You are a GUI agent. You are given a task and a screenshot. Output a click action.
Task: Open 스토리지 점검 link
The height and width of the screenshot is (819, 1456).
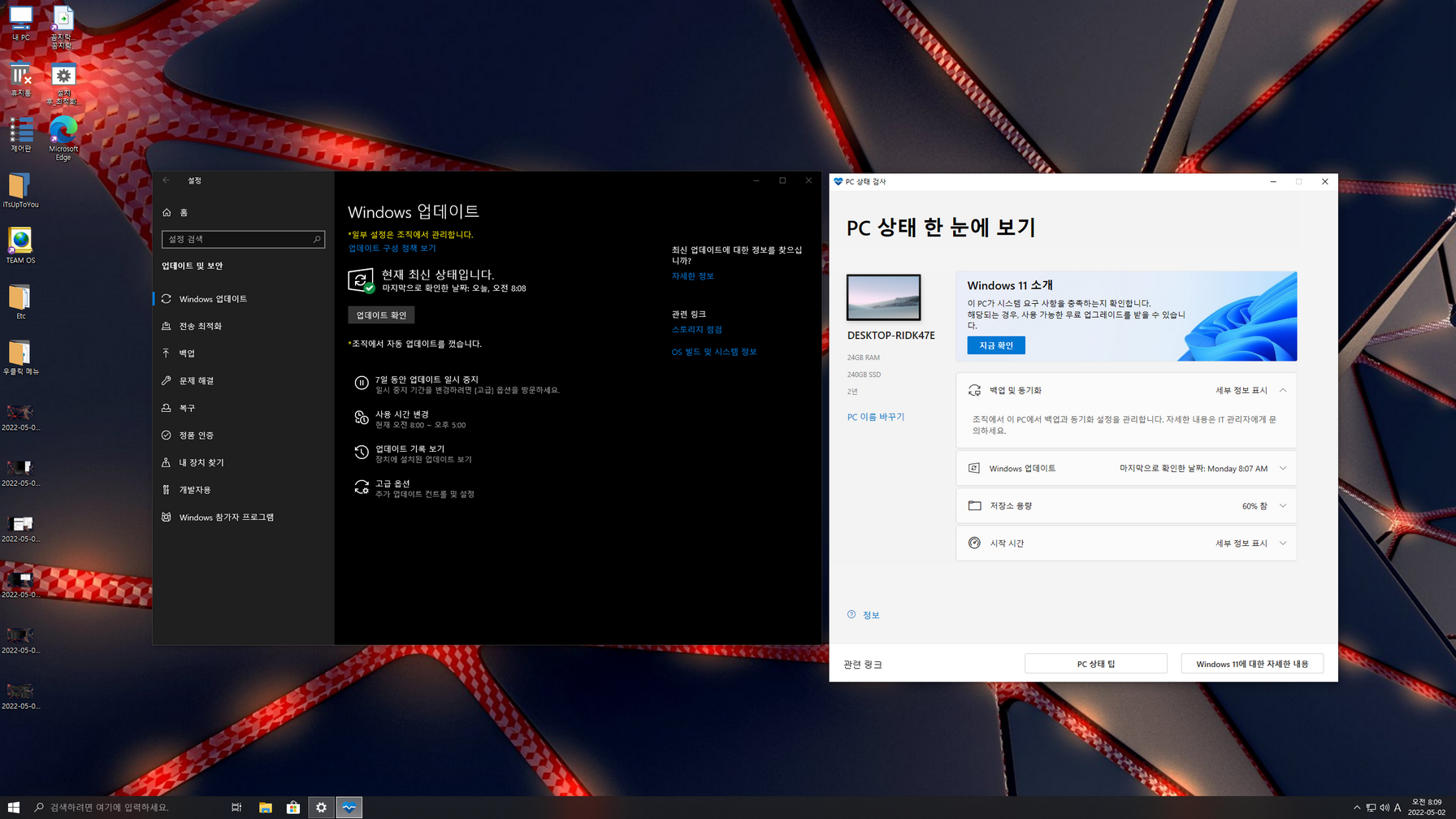click(696, 330)
